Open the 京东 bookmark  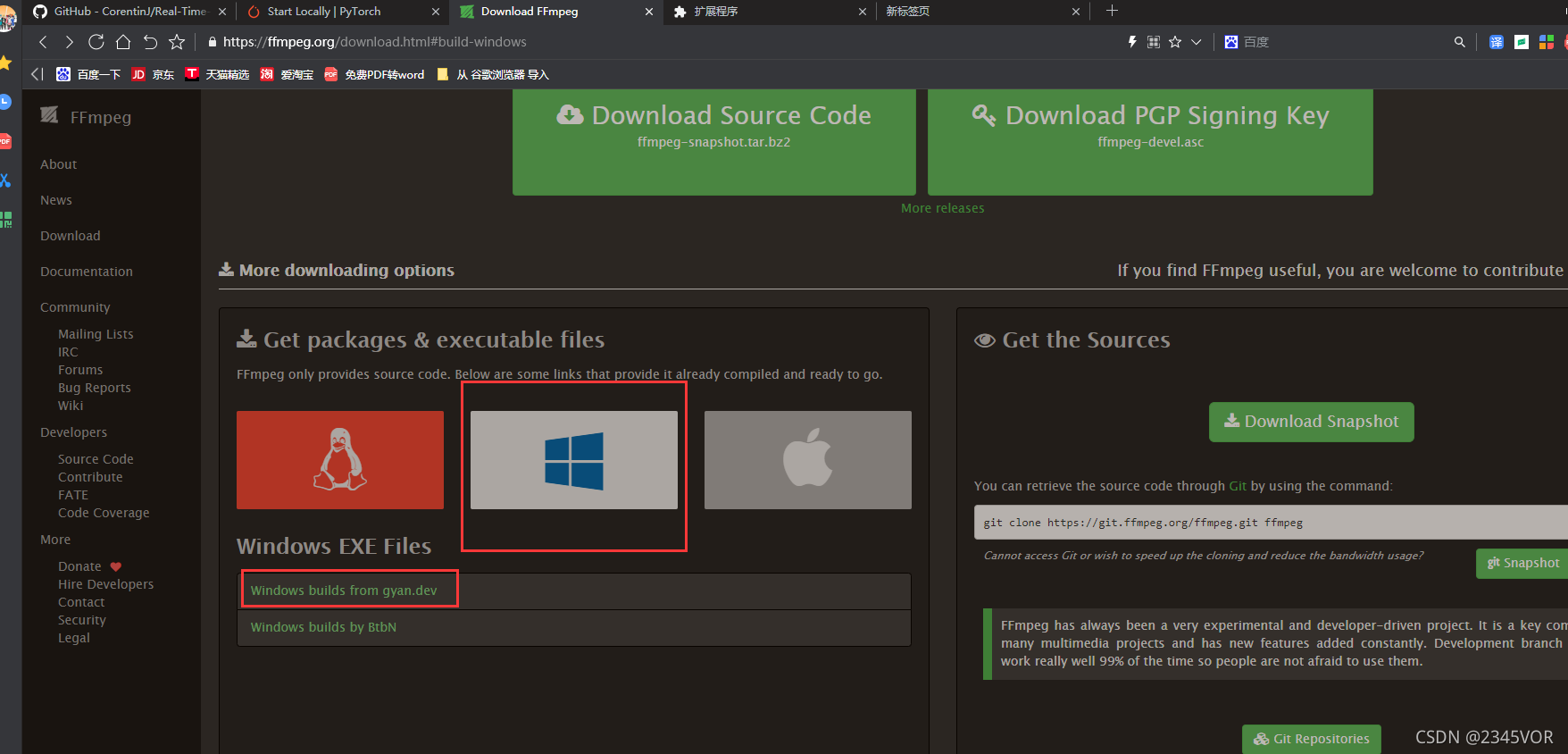tap(153, 74)
